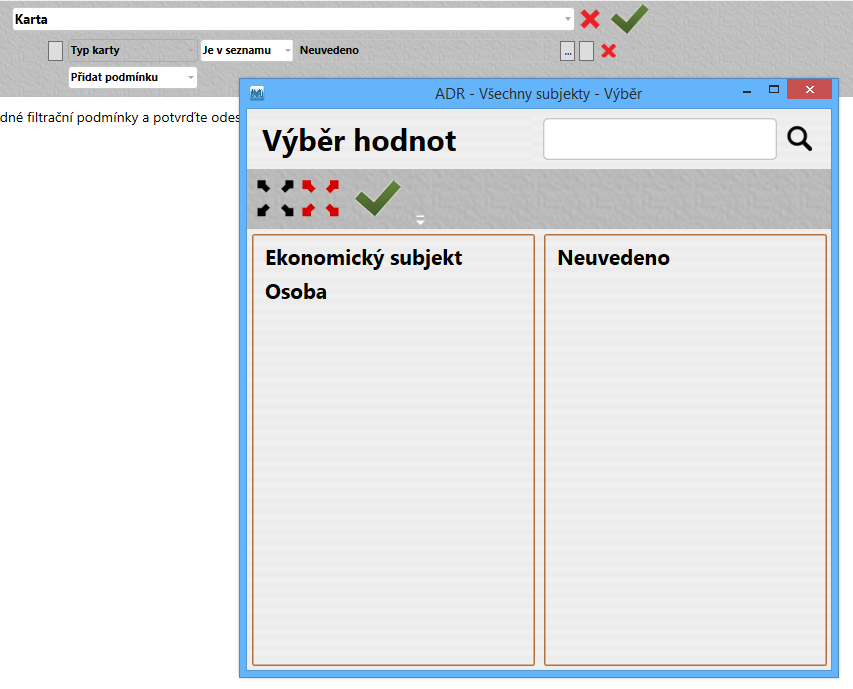Open the Karta dropdown list
The width and height of the screenshot is (853, 689).
coord(568,19)
